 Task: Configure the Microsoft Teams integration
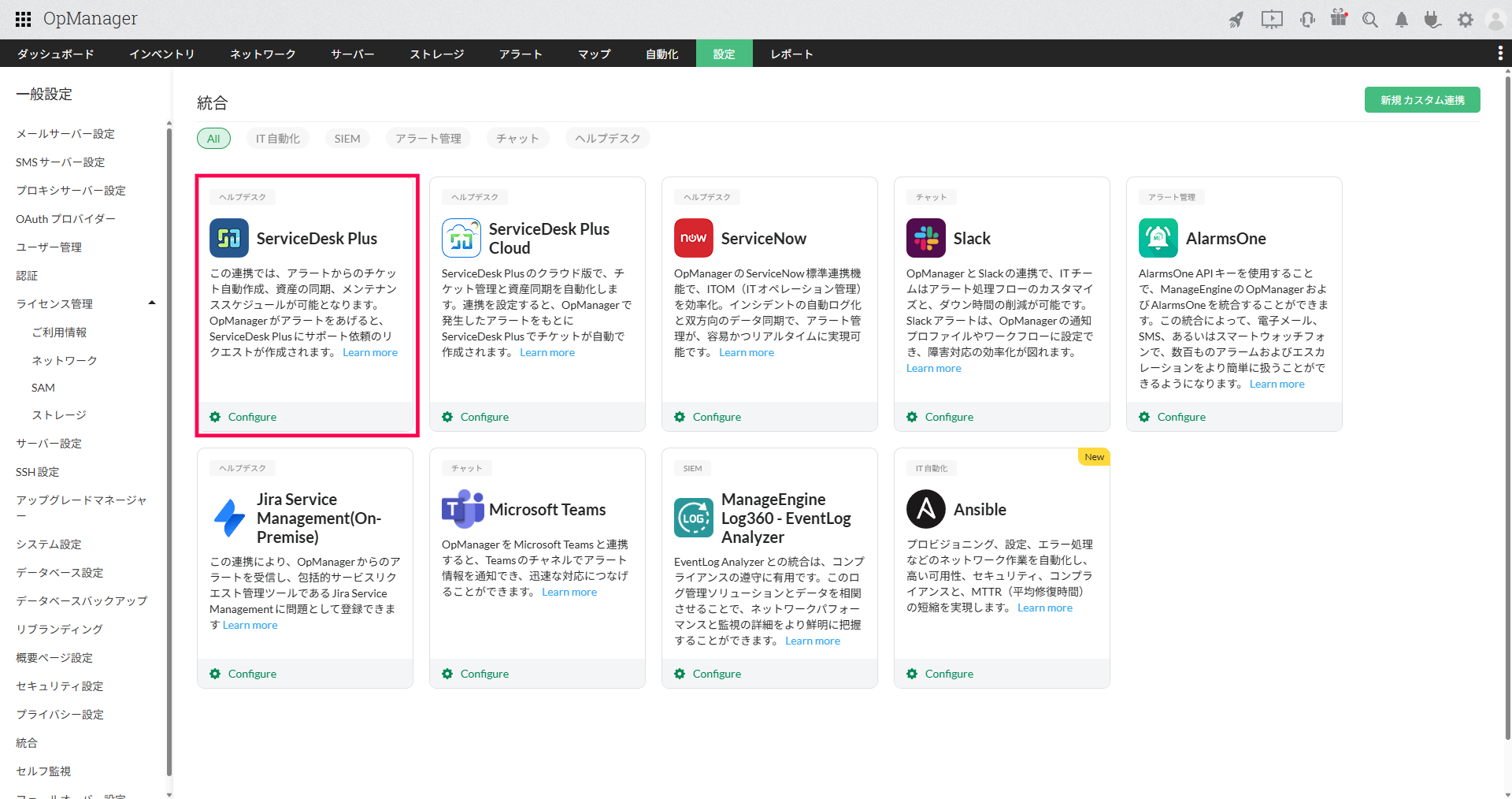click(x=484, y=674)
